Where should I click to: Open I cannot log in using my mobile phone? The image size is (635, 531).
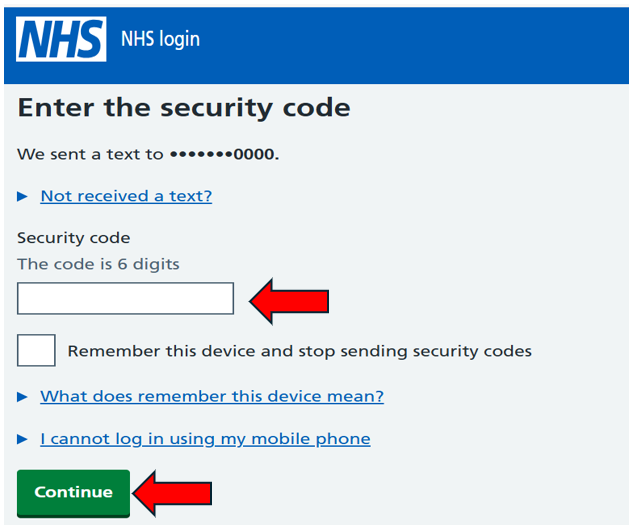205,439
